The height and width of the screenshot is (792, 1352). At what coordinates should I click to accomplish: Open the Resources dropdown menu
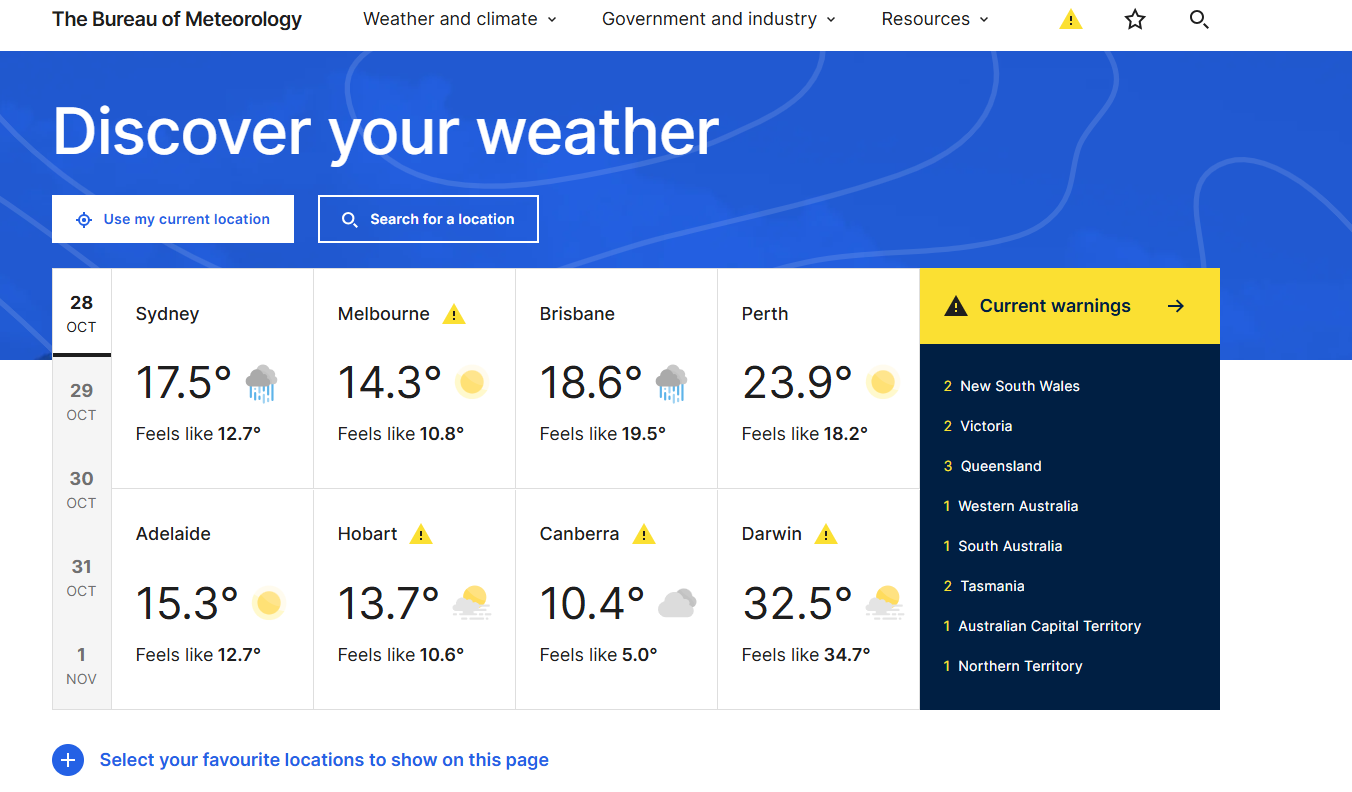coord(934,19)
